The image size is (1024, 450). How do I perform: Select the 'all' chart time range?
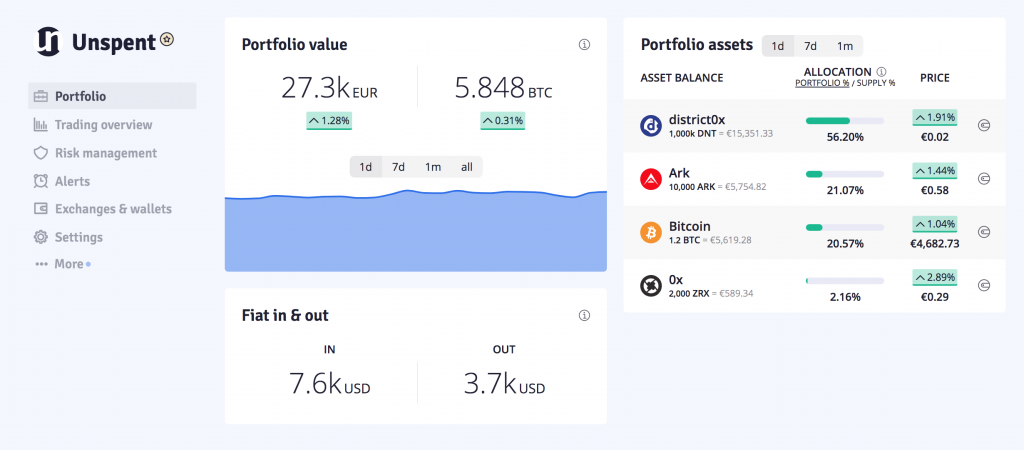[x=466, y=167]
